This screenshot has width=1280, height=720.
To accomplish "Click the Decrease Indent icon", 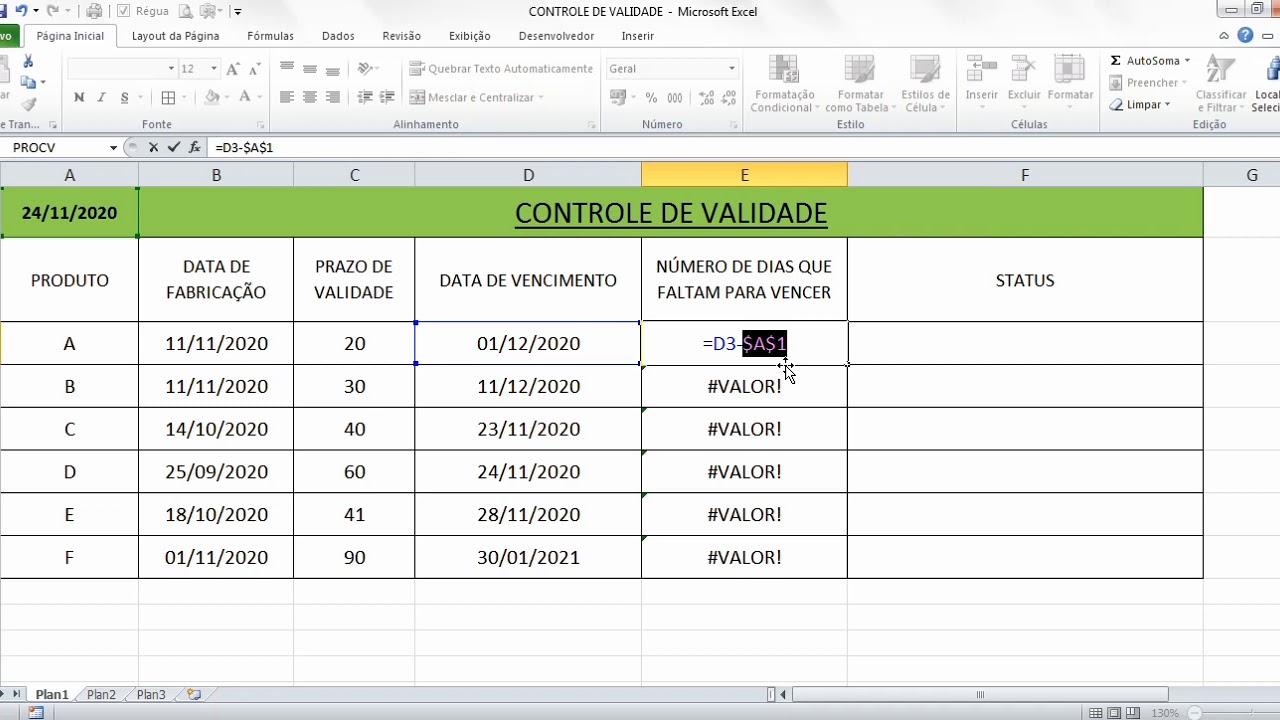I will point(365,97).
